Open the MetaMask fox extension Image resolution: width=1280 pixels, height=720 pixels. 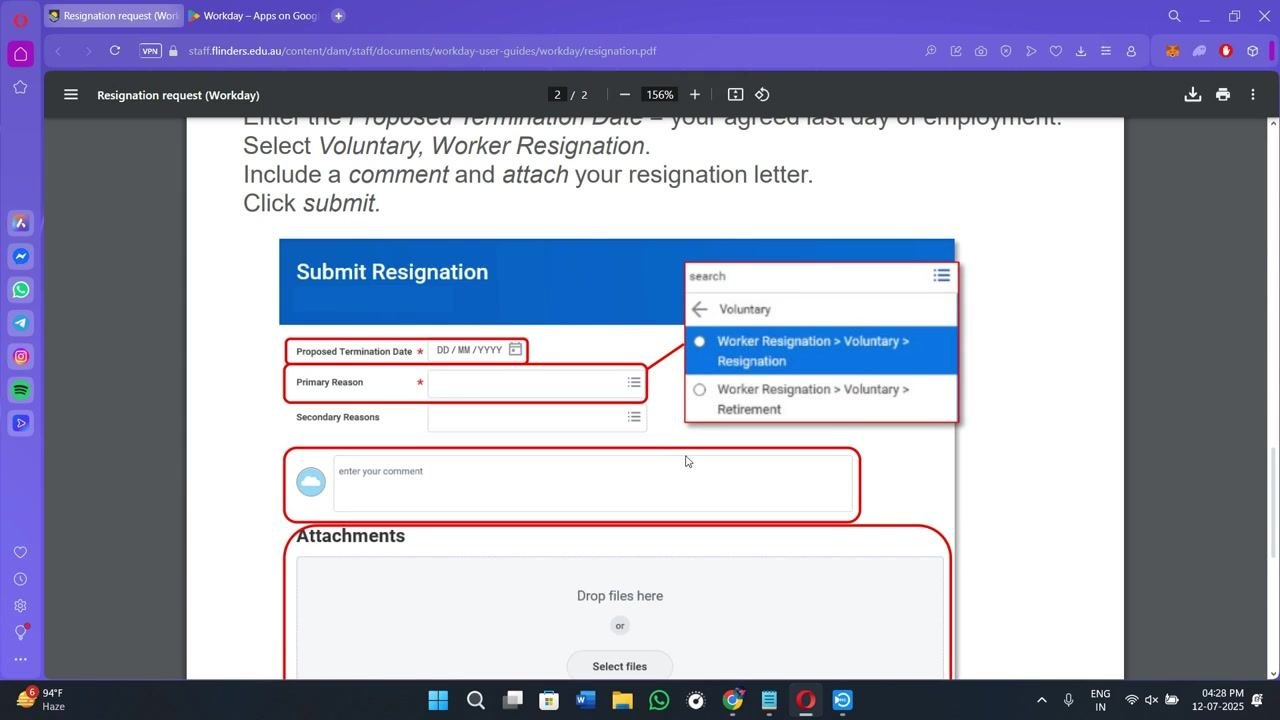click(1173, 51)
